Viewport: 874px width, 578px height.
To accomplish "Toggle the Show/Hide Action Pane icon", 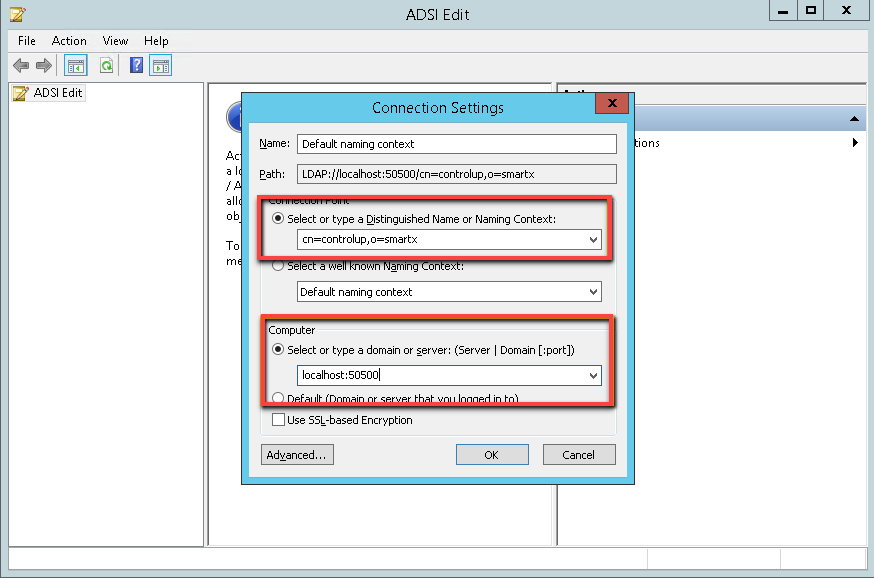I will click(x=161, y=66).
